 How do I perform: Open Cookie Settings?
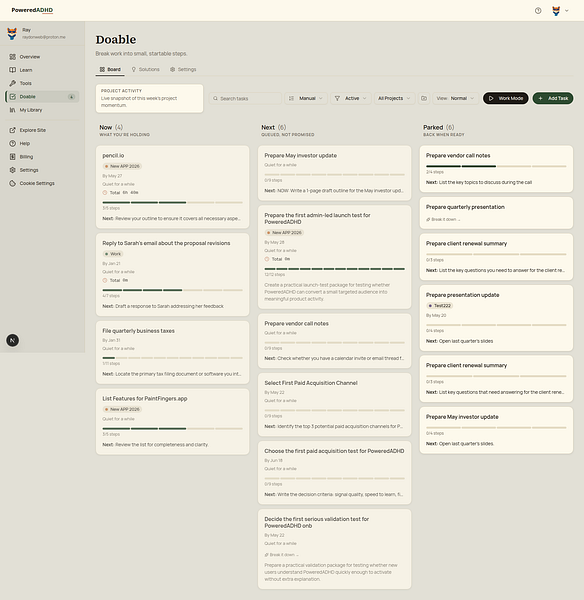[x=42, y=183]
